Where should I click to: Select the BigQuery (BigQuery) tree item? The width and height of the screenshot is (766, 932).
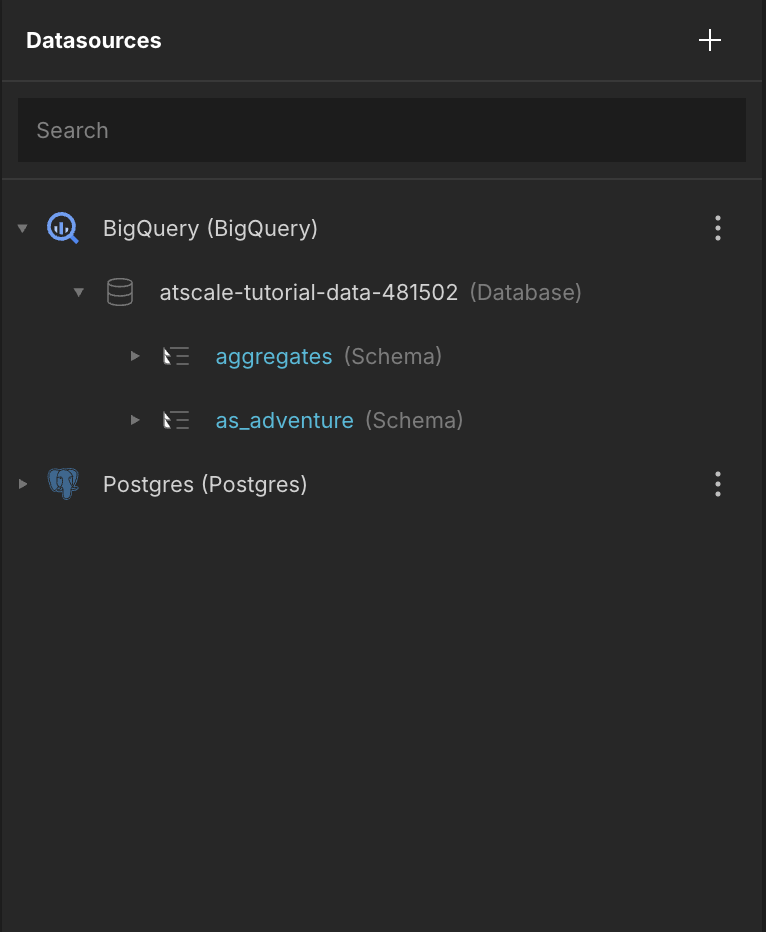click(210, 228)
